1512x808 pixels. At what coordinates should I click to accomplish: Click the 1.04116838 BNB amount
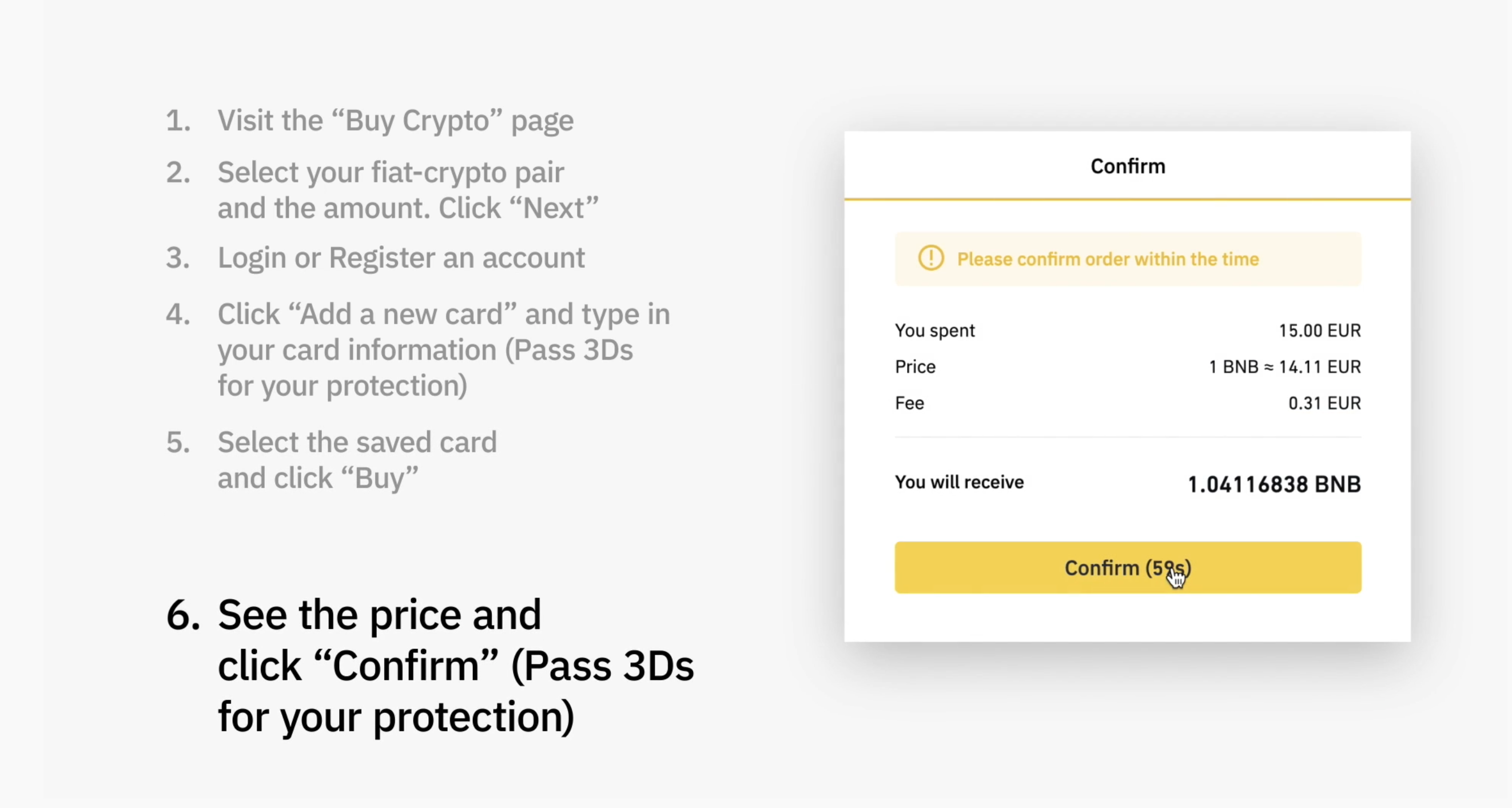[1274, 484]
